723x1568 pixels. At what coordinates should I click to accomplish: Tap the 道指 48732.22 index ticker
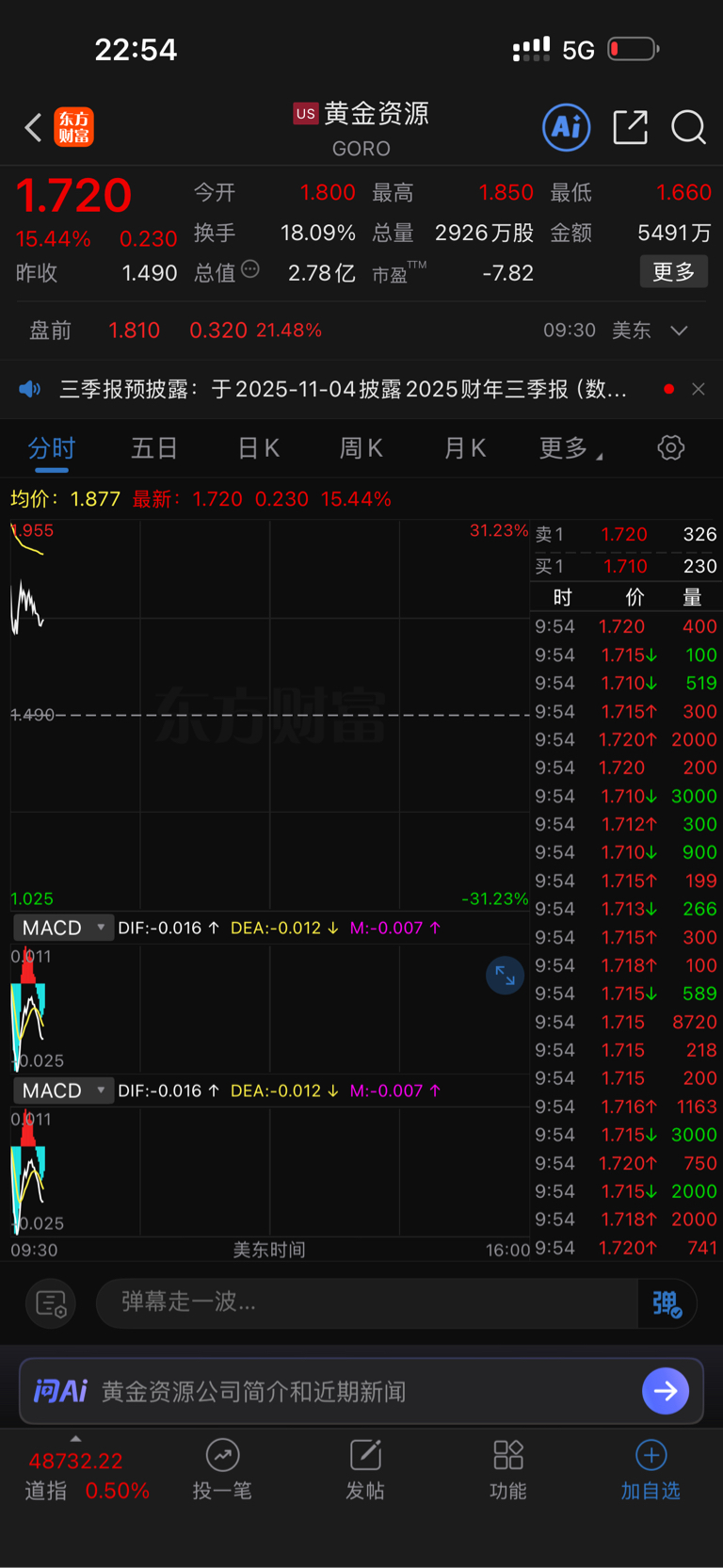88,1476
